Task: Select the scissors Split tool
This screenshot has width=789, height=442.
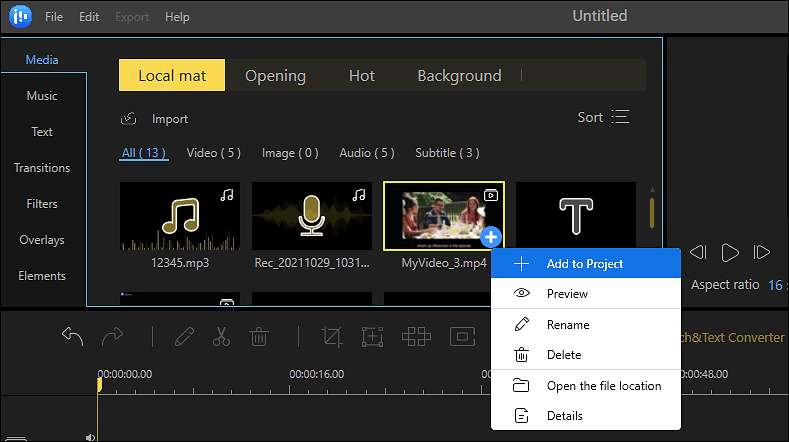Action: click(x=221, y=336)
